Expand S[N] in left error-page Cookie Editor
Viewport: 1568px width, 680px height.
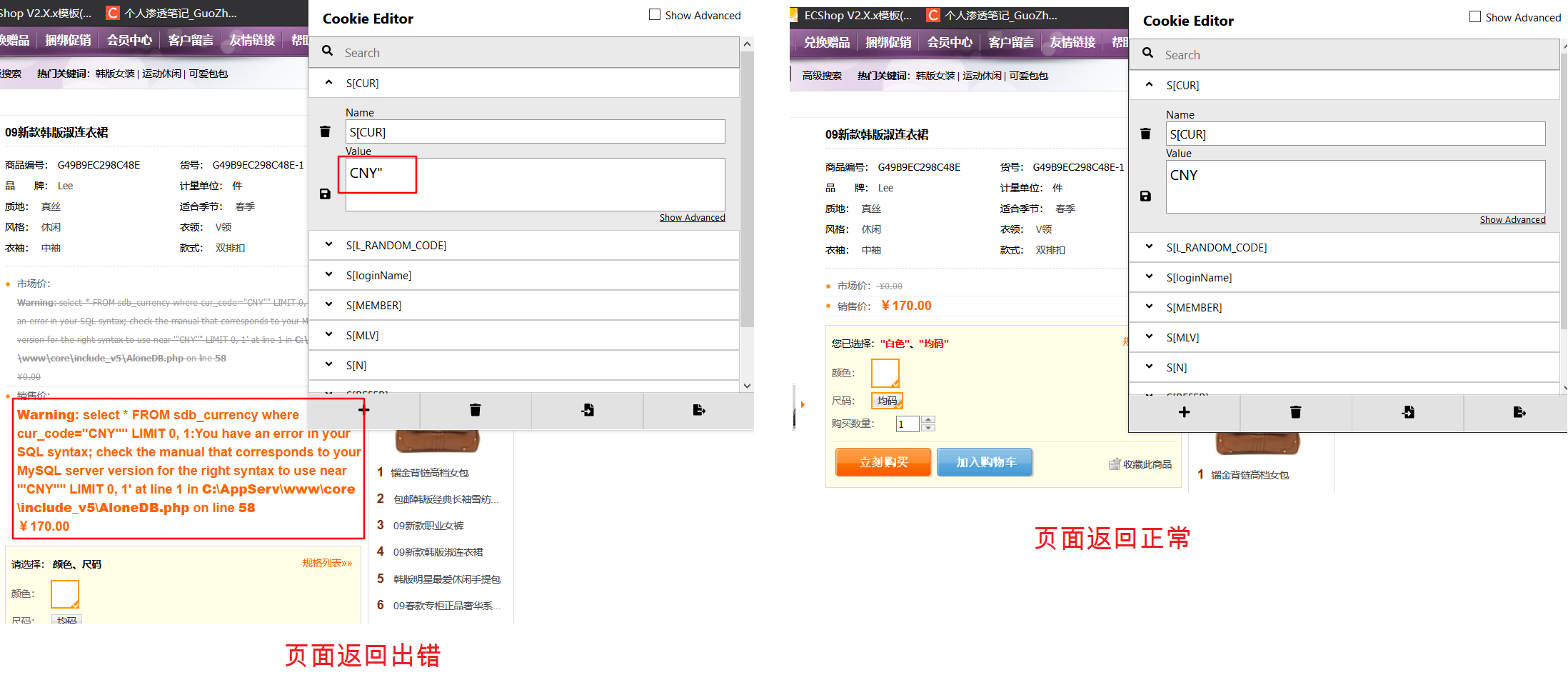328,365
